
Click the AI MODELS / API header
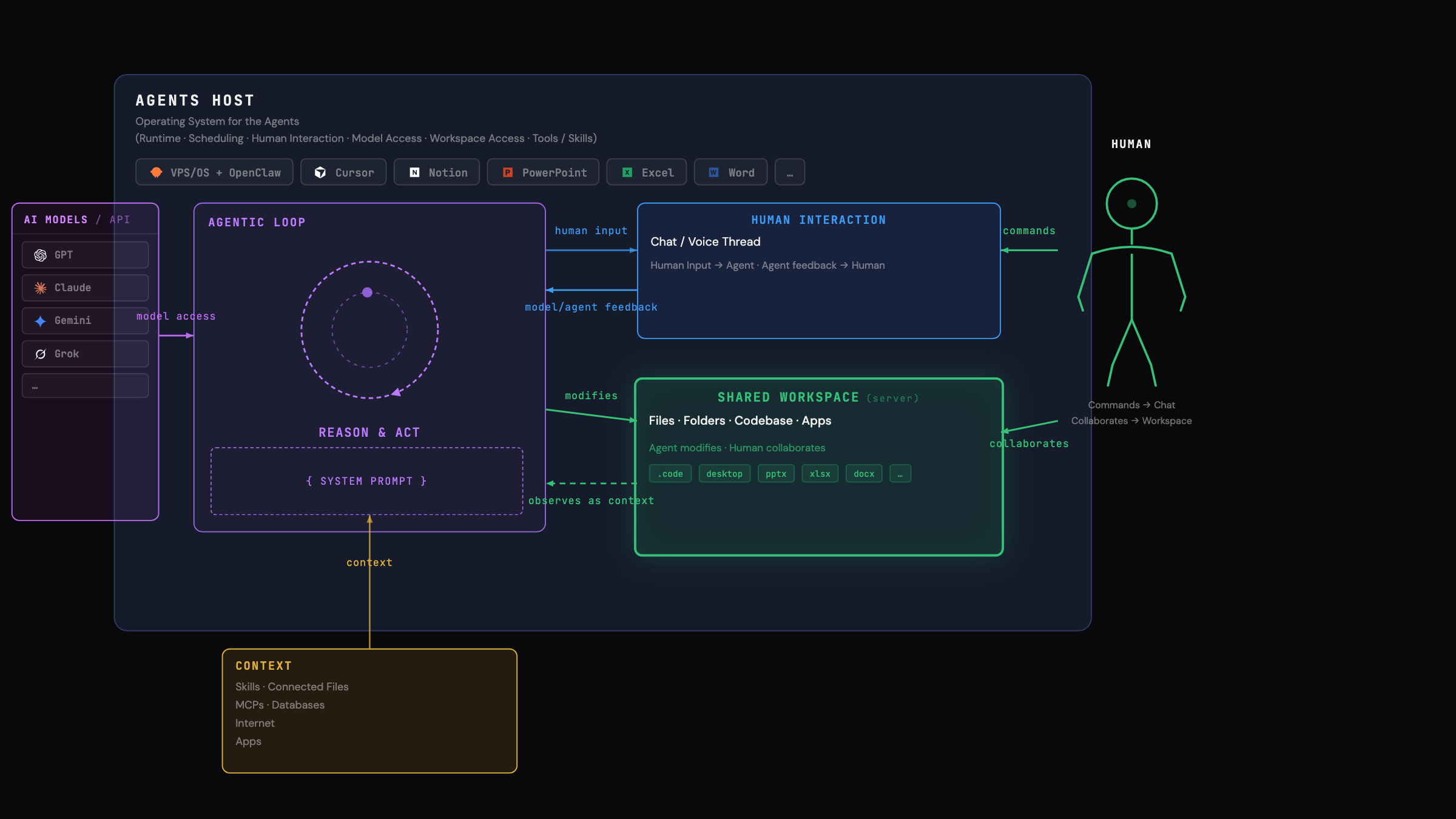[x=77, y=220]
